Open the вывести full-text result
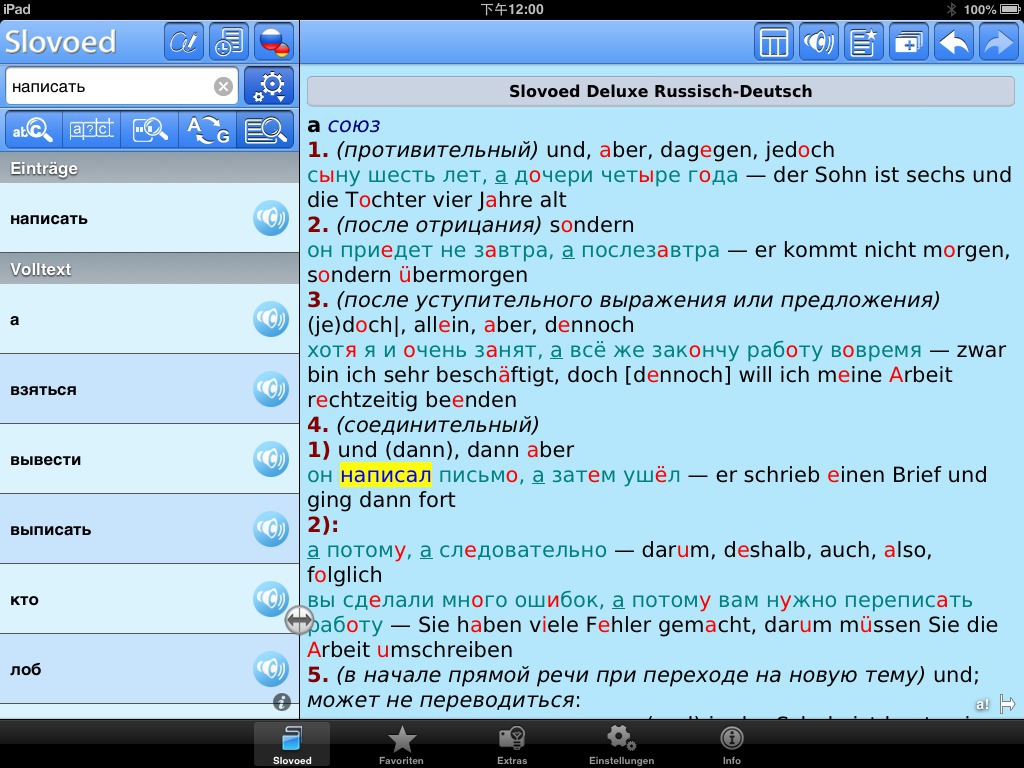Viewport: 1024px width, 768px height. coord(150,459)
